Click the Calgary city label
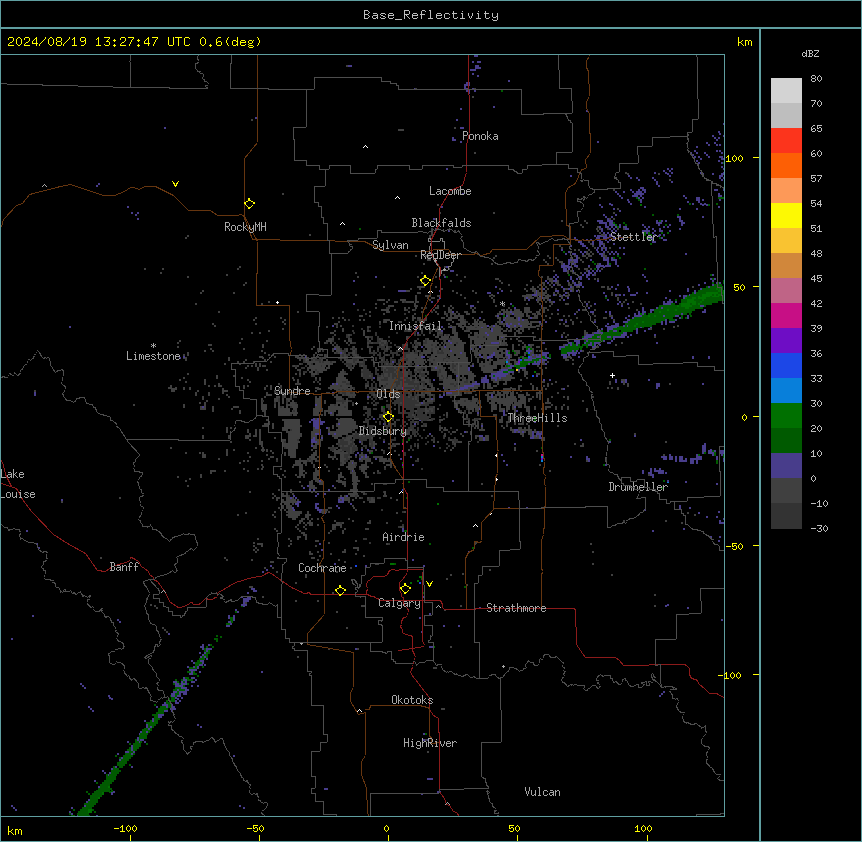Image resolution: width=862 pixels, height=842 pixels. pyautogui.click(x=399, y=603)
